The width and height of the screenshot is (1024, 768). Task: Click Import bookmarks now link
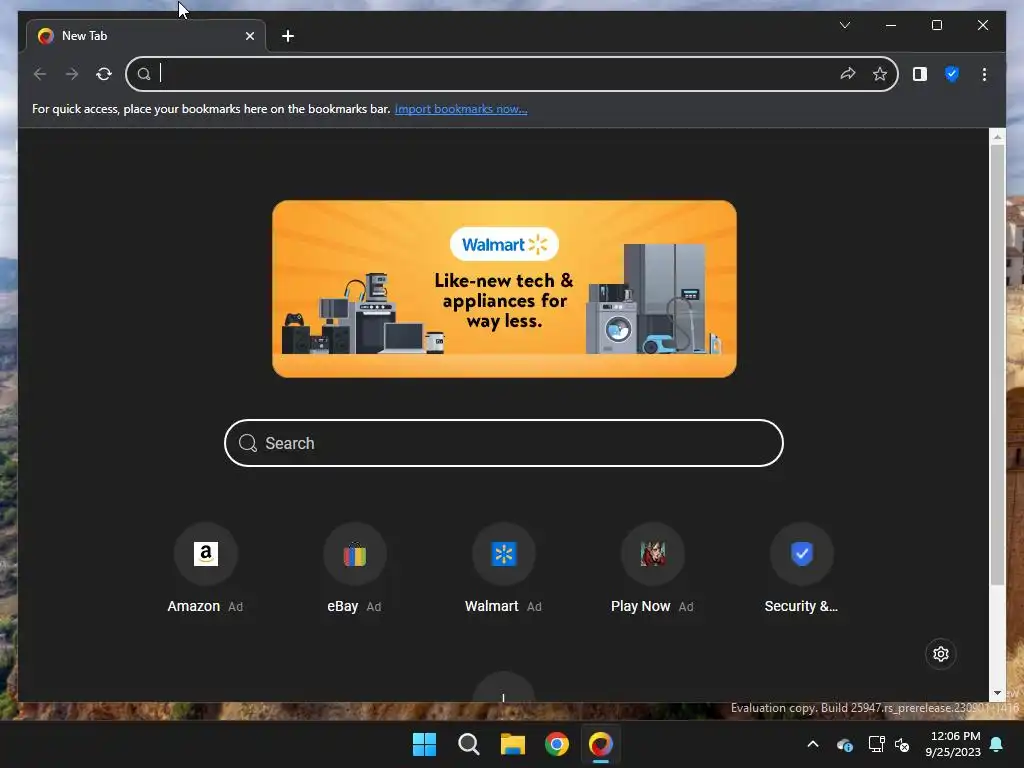coord(461,109)
